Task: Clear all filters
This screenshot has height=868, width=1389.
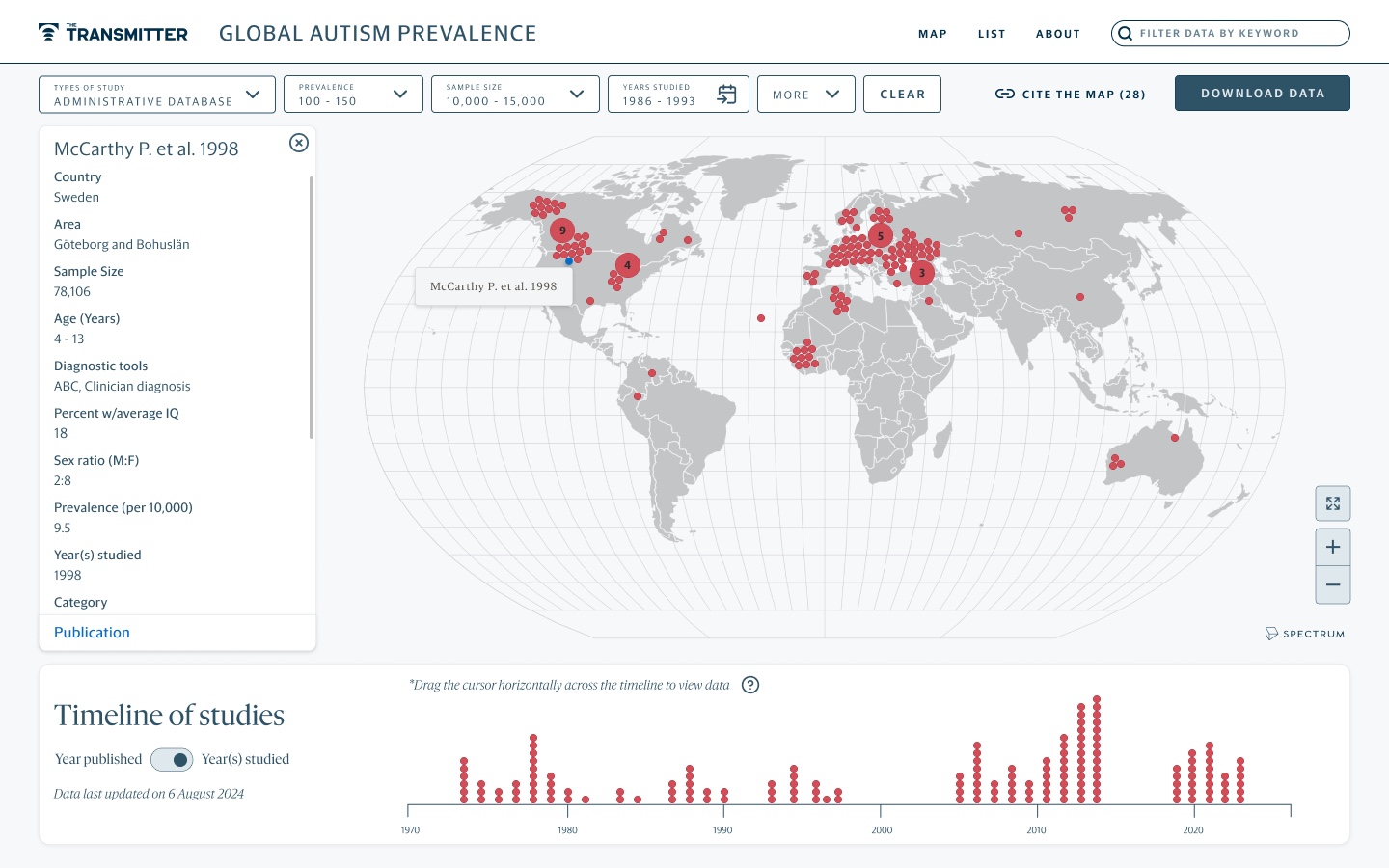Action: (x=902, y=95)
